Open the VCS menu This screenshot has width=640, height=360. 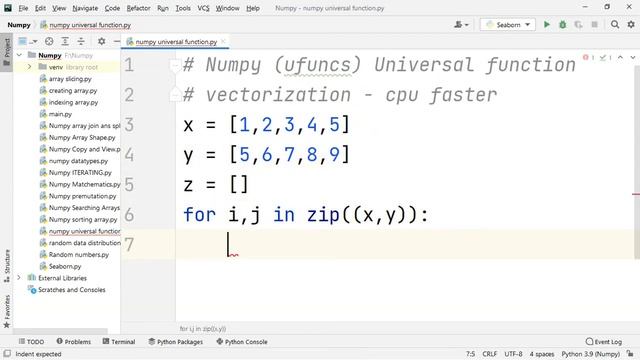[x=203, y=8]
